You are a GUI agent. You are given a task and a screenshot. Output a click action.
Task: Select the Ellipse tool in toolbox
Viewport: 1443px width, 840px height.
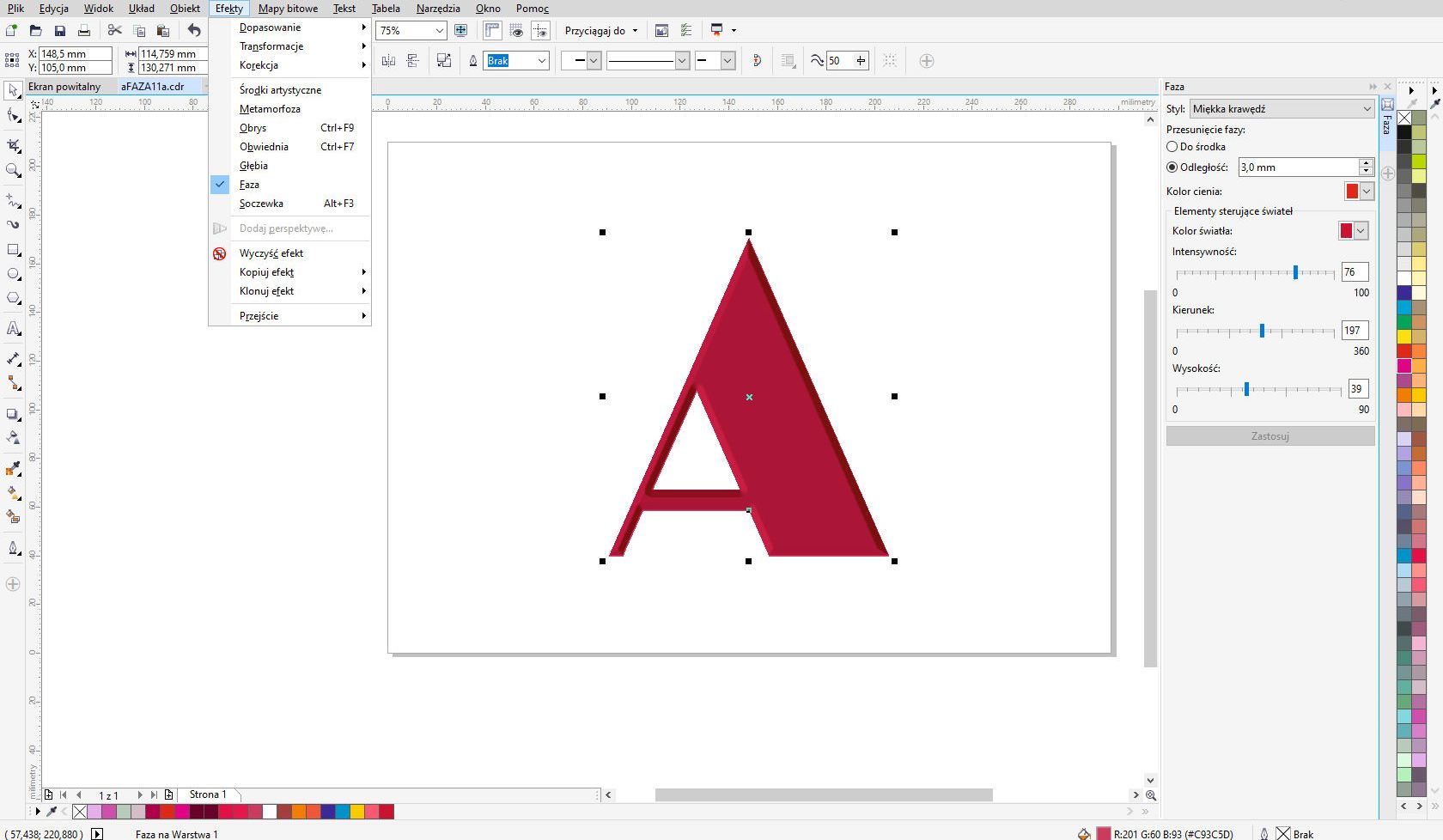tap(13, 275)
